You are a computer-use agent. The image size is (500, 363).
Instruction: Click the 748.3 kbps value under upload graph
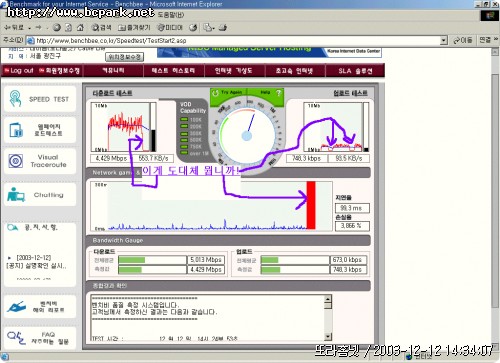coord(306,158)
